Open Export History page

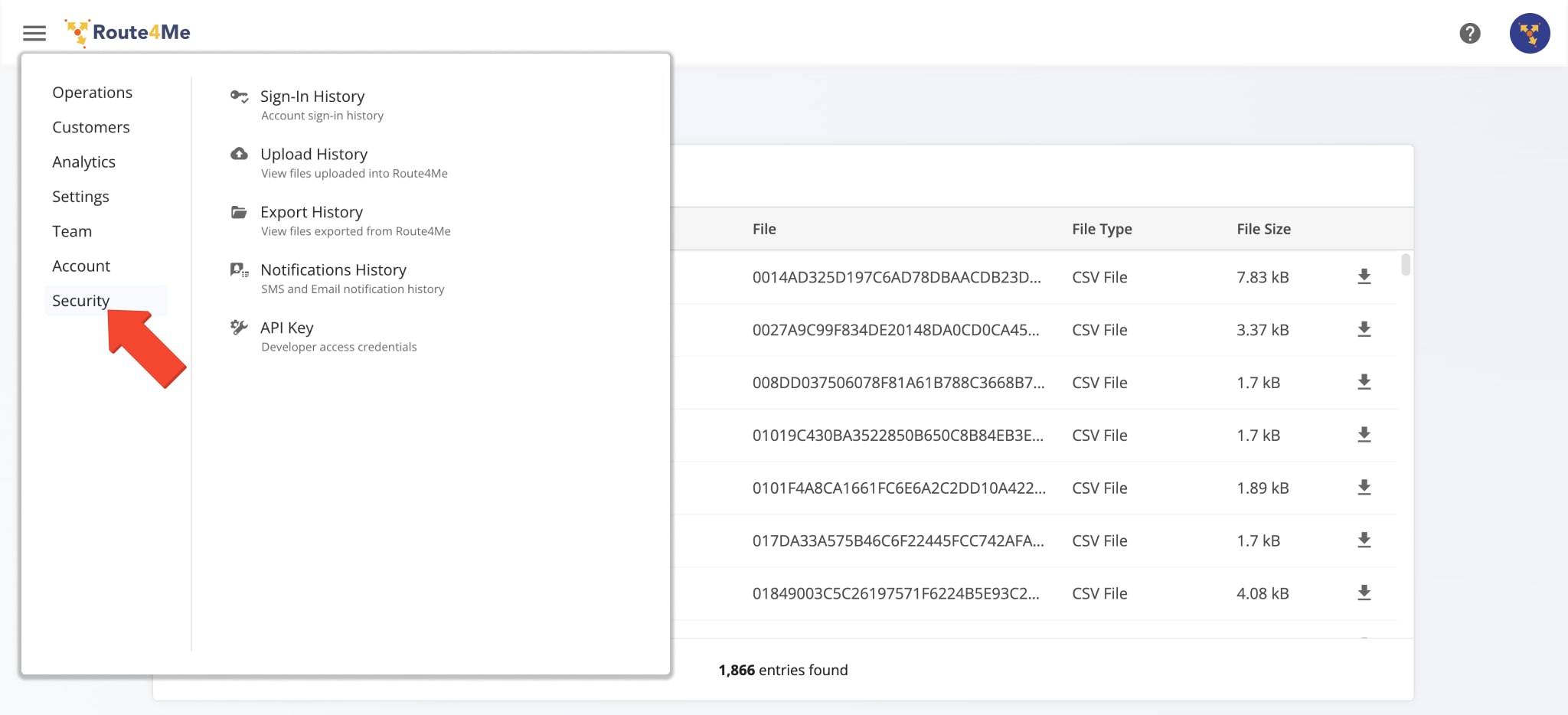point(312,212)
